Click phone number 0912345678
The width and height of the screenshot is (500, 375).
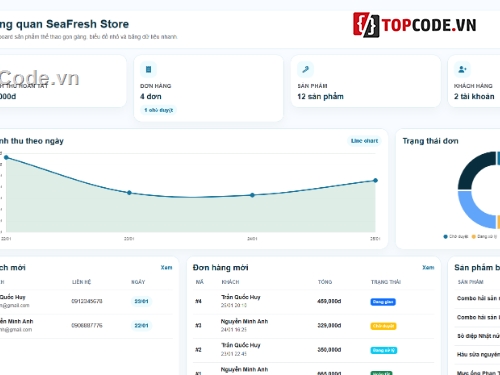pyautogui.click(x=87, y=301)
